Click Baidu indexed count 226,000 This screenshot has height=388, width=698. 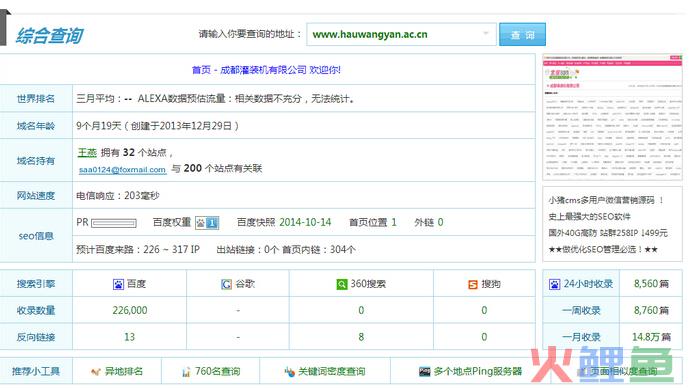(130, 310)
